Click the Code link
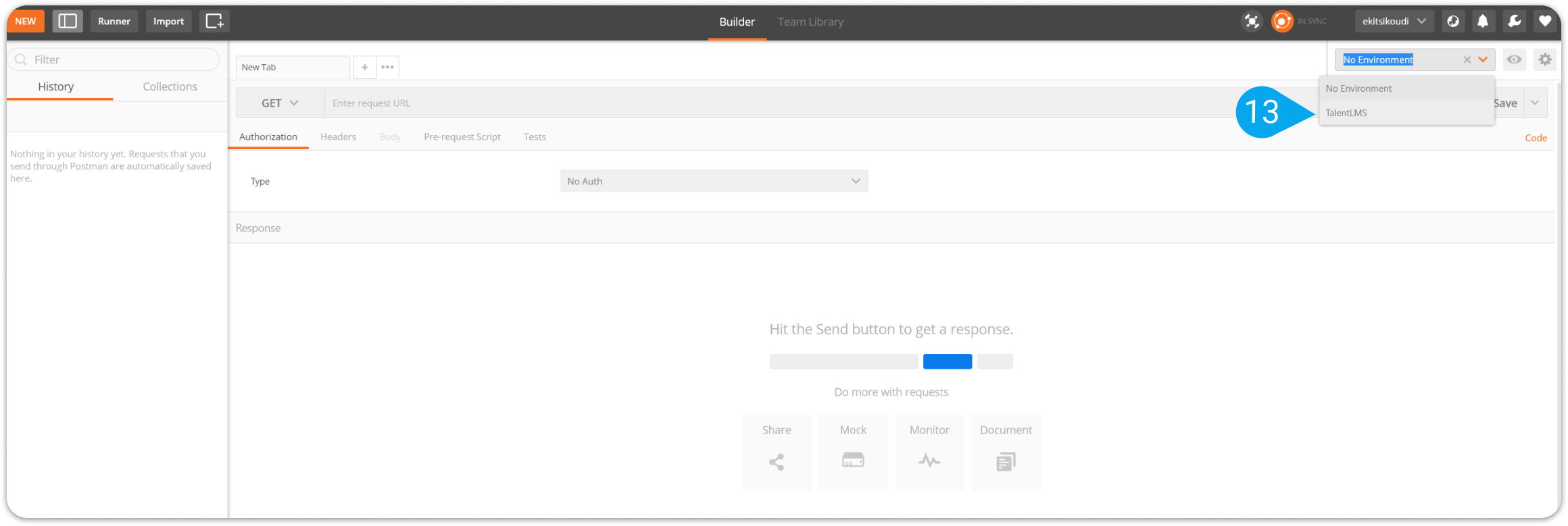 (x=1536, y=138)
